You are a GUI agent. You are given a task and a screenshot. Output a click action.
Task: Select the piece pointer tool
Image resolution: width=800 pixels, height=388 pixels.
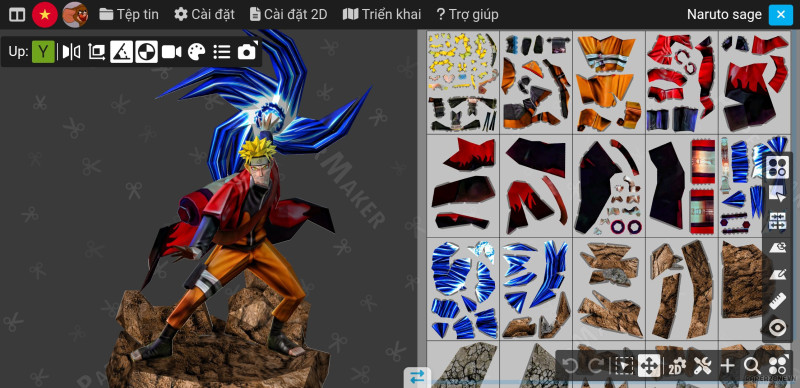[778, 194]
